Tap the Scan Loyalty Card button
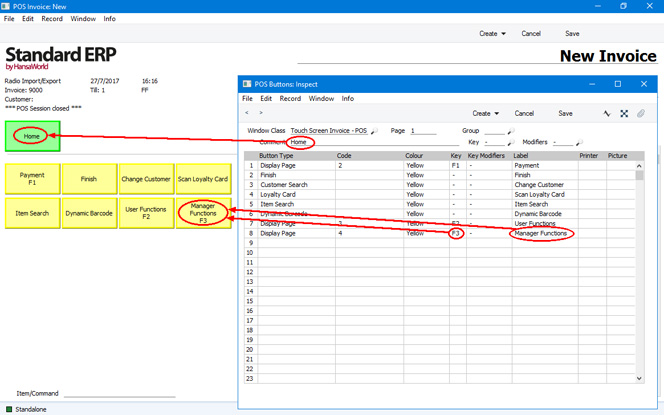Image resolution: width=664 pixels, height=415 pixels. 203,179
